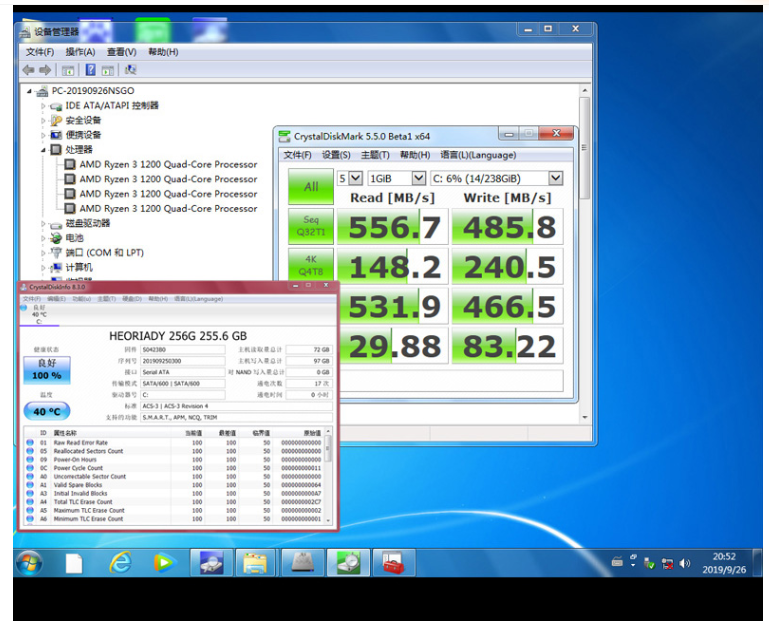Open 设置(S) menu in CrystalDiskMark

336,155
